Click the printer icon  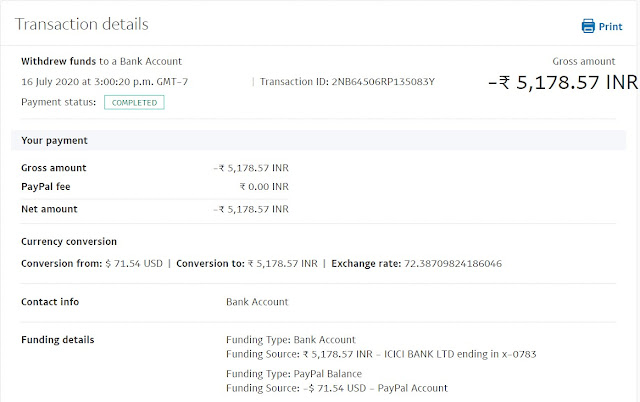(x=588, y=26)
